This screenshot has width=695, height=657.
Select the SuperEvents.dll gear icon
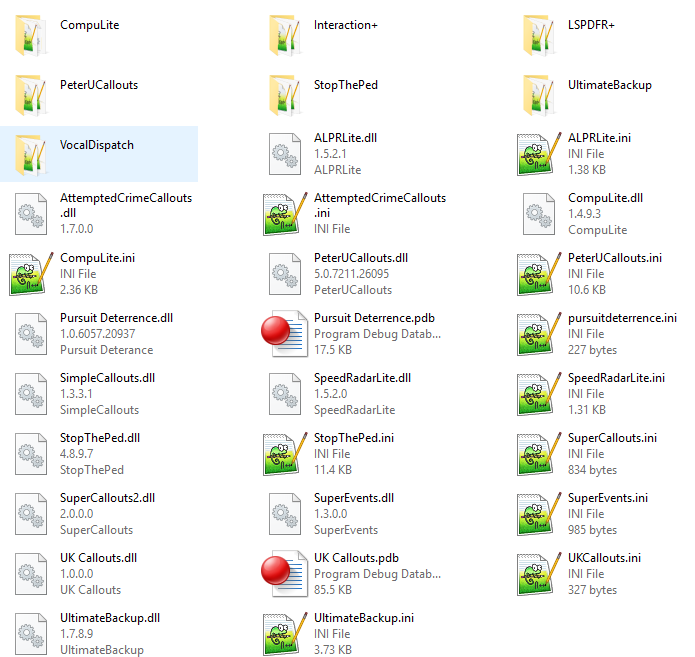tap(285, 513)
